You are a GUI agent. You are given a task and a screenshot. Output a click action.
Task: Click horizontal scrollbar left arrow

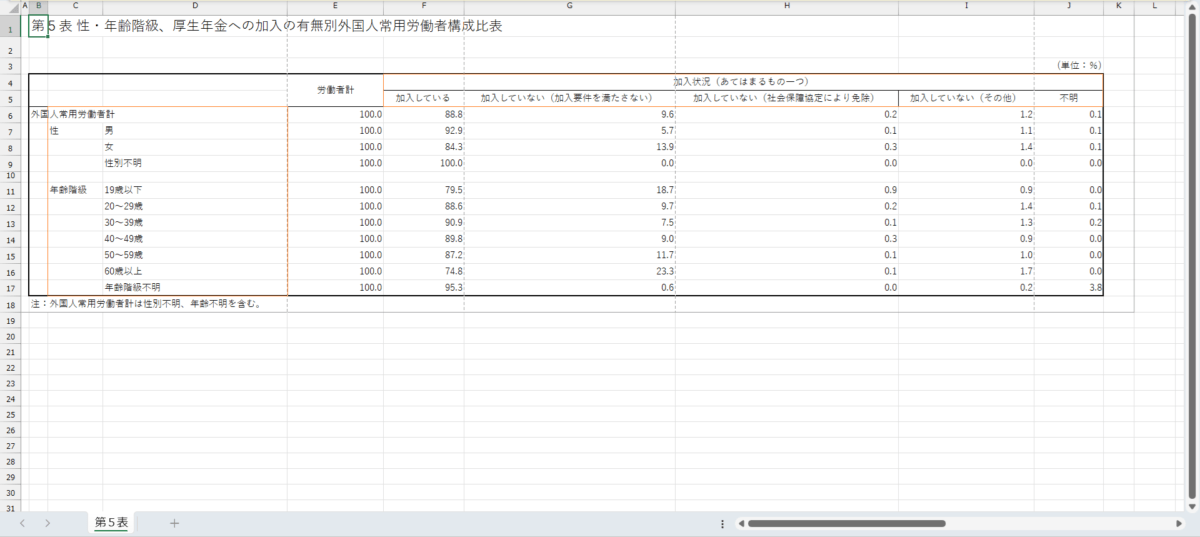coord(741,523)
